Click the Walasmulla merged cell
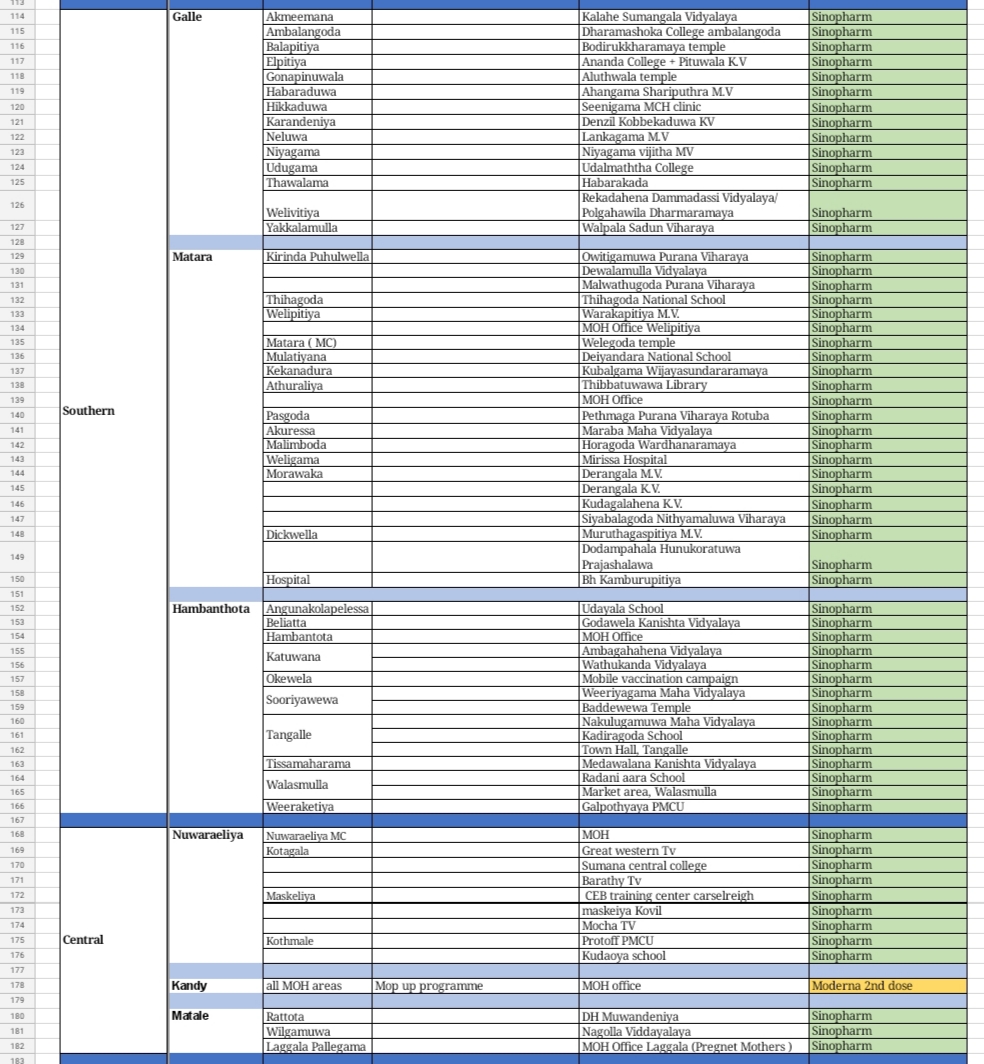This screenshot has height=1064, width=984. coord(317,785)
